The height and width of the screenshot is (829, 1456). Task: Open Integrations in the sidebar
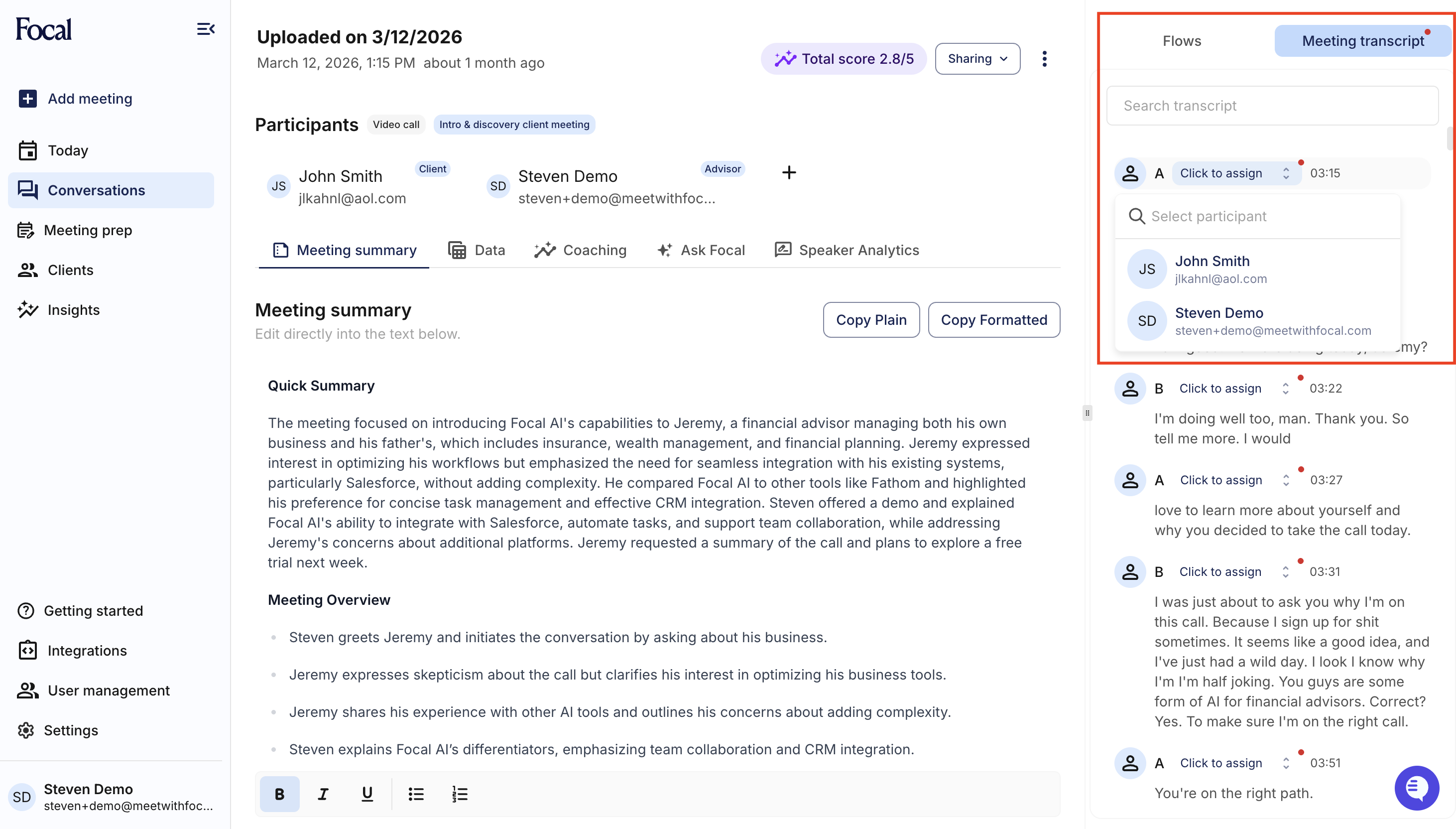(87, 650)
